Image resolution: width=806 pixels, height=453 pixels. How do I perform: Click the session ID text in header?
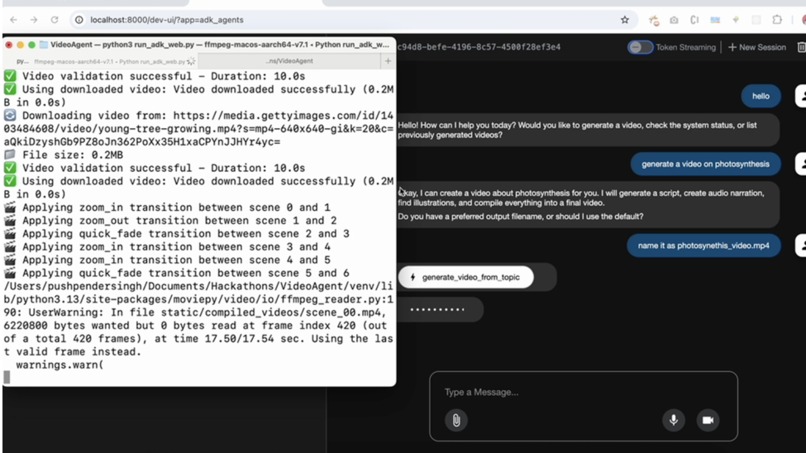tap(479, 47)
